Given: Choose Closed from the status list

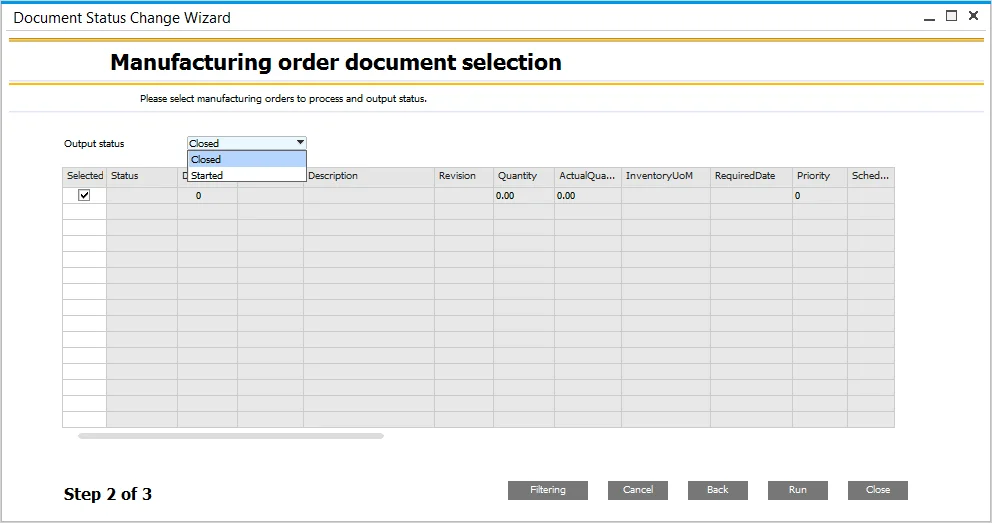Looking at the screenshot, I should tap(246, 159).
